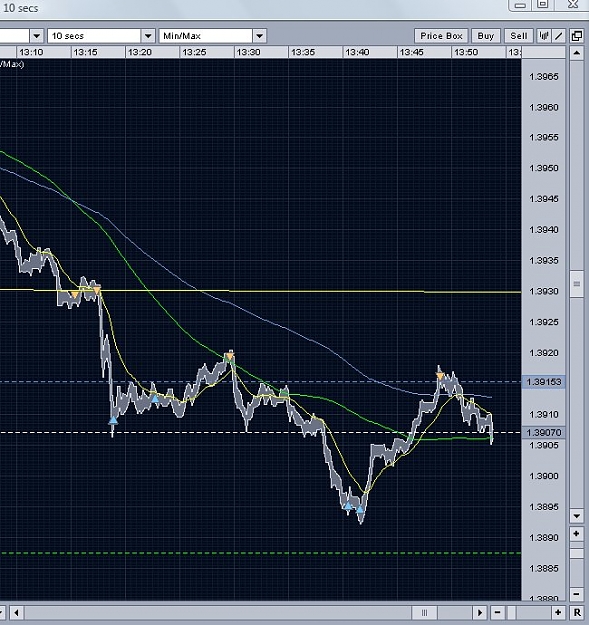Image resolution: width=589 pixels, height=625 pixels.
Task: Click the 1.39153 price level label
Action: [544, 382]
